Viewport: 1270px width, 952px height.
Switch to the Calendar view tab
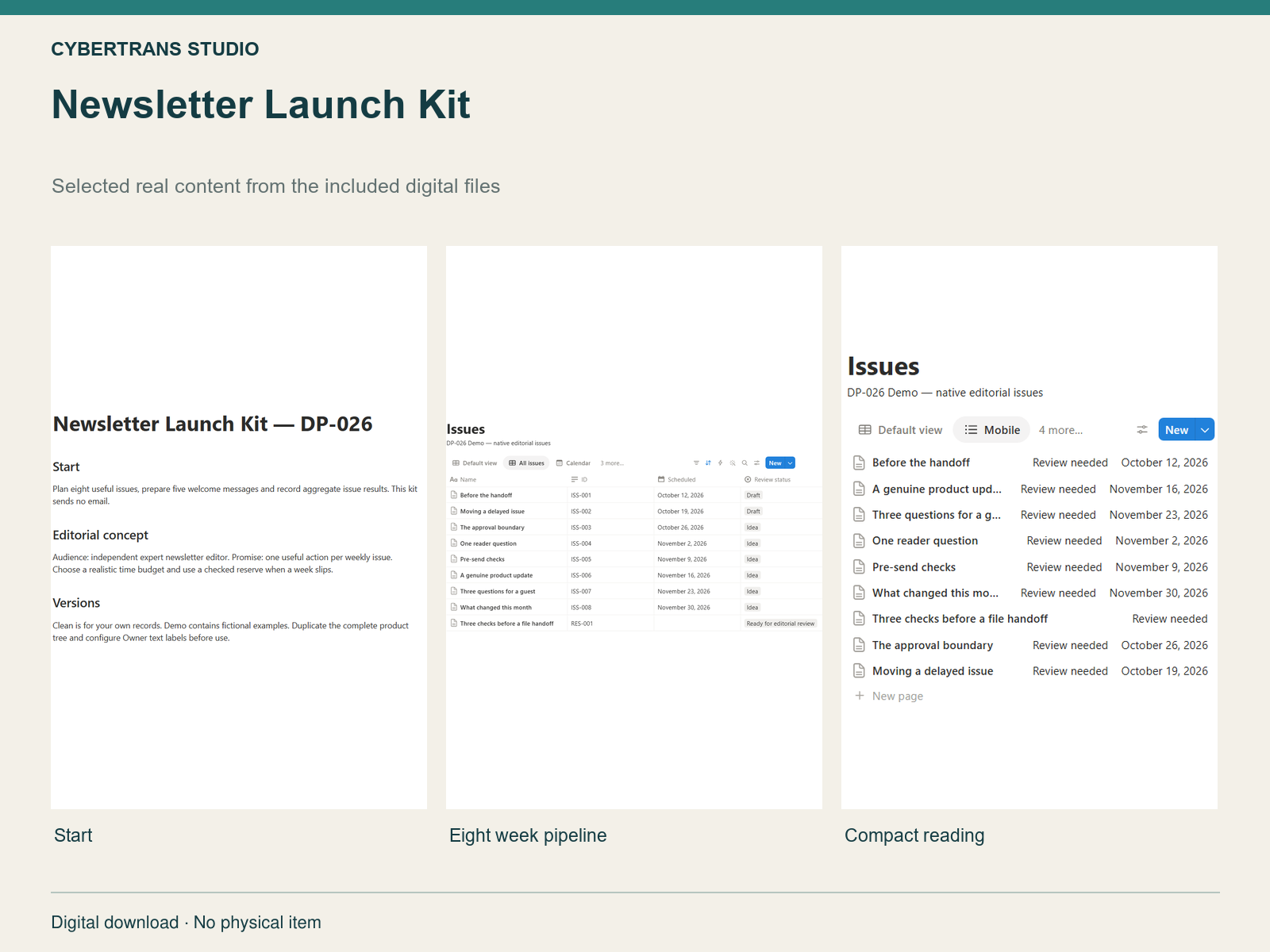573,463
